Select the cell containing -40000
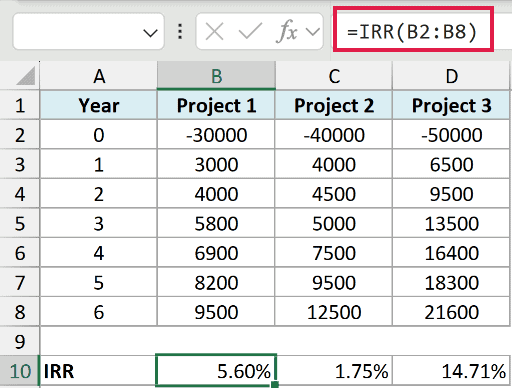 (x=334, y=135)
